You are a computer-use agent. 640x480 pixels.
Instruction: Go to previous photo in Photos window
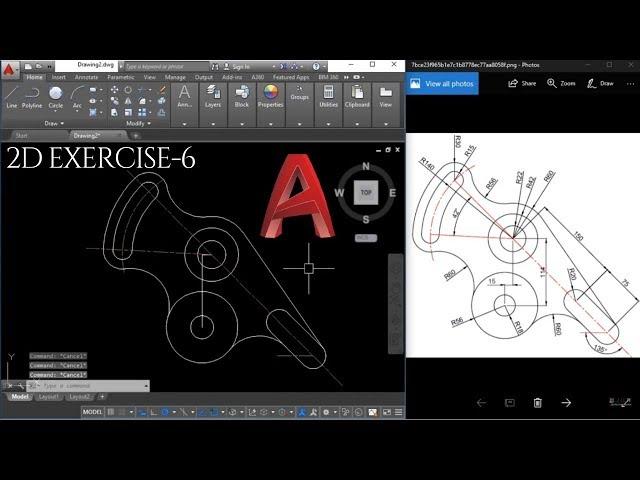(x=481, y=403)
